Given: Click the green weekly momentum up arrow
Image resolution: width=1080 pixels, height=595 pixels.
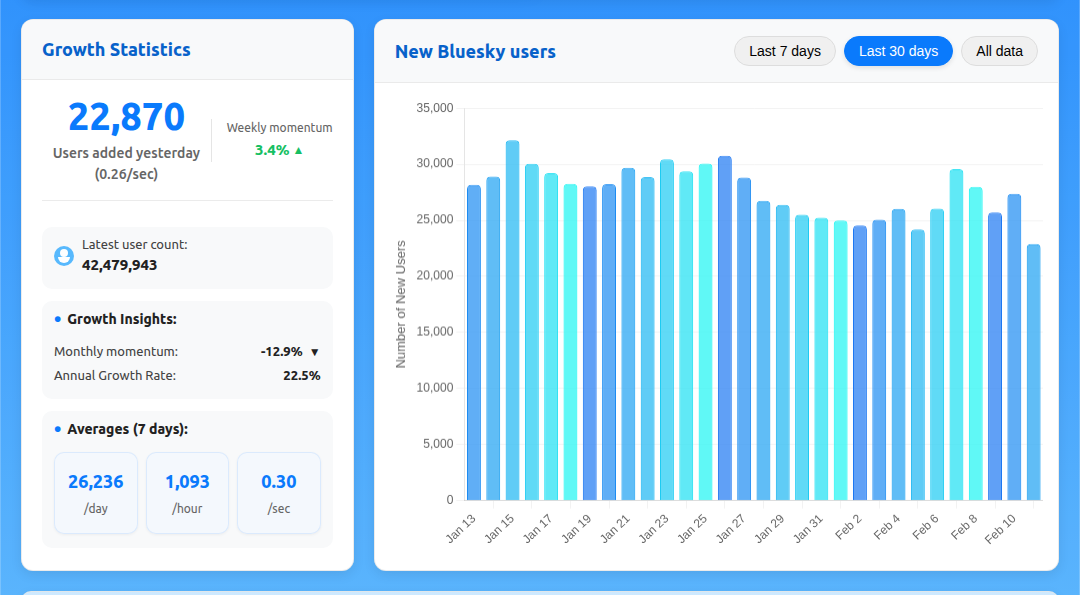Looking at the screenshot, I should click(298, 151).
